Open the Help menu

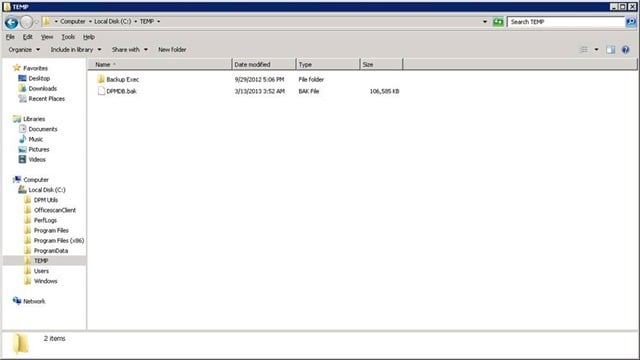(89, 37)
